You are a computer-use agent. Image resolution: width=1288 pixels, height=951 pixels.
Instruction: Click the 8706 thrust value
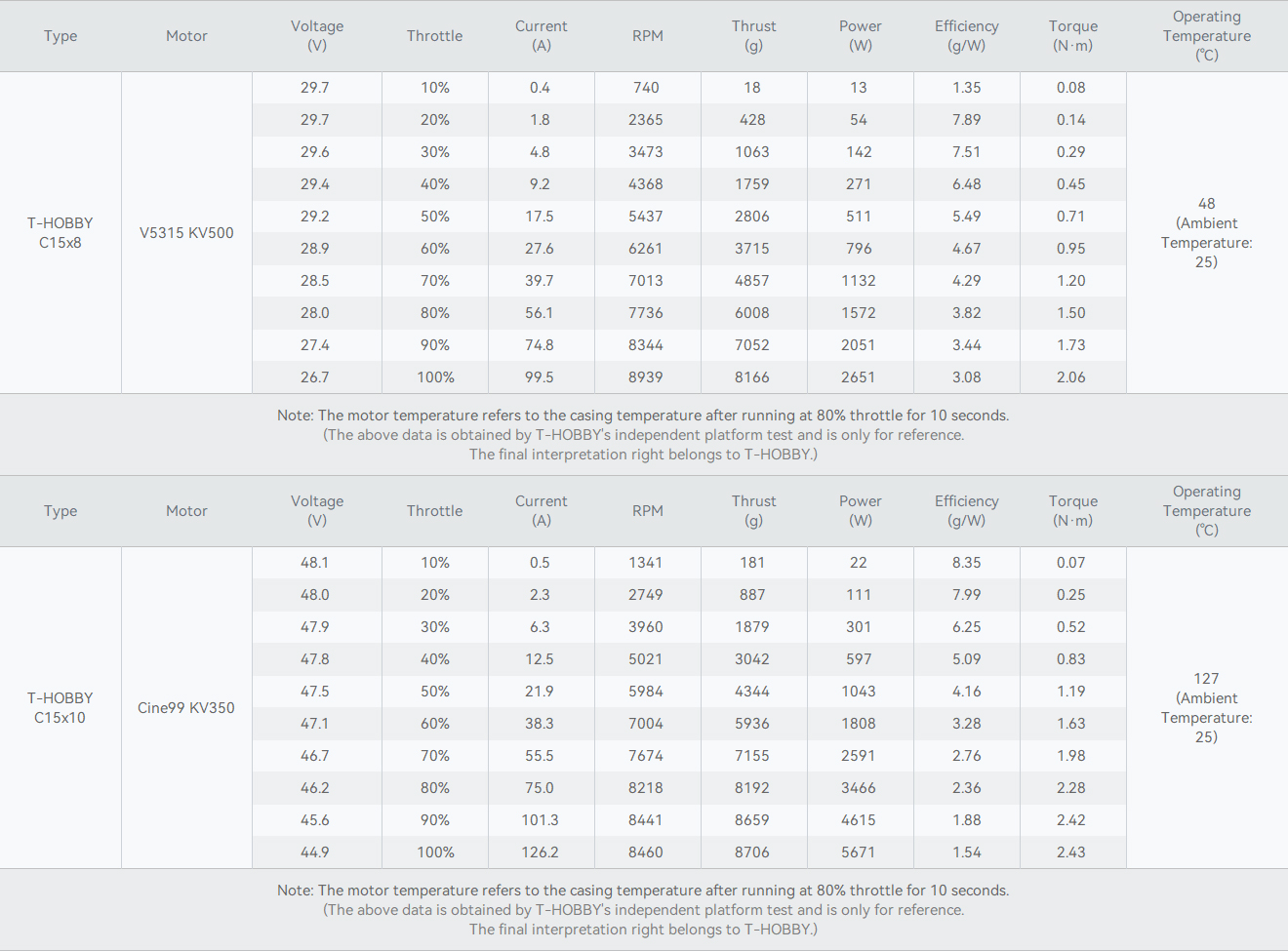coord(752,852)
